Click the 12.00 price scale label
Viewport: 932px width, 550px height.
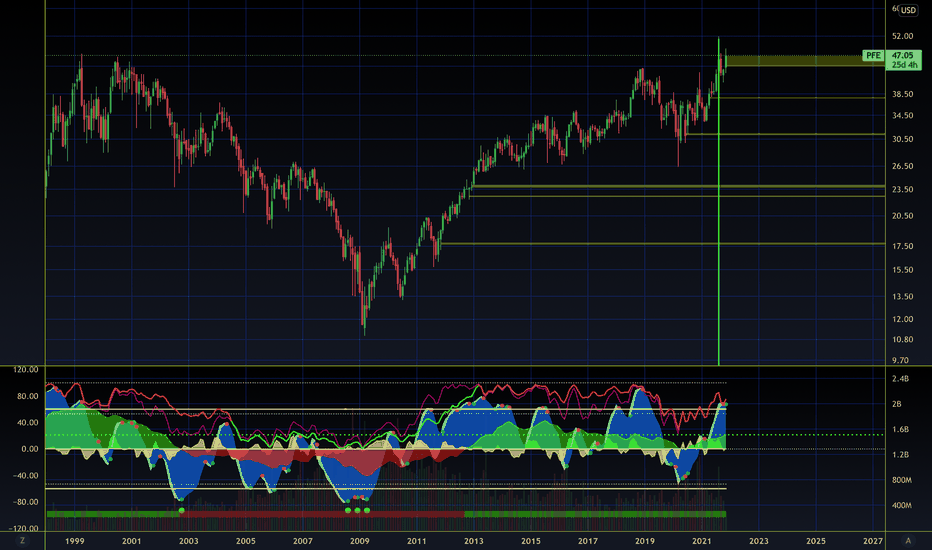(x=902, y=319)
